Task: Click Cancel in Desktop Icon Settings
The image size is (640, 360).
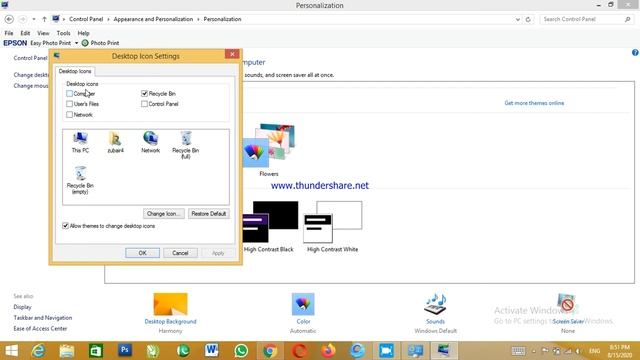Action: coord(180,253)
